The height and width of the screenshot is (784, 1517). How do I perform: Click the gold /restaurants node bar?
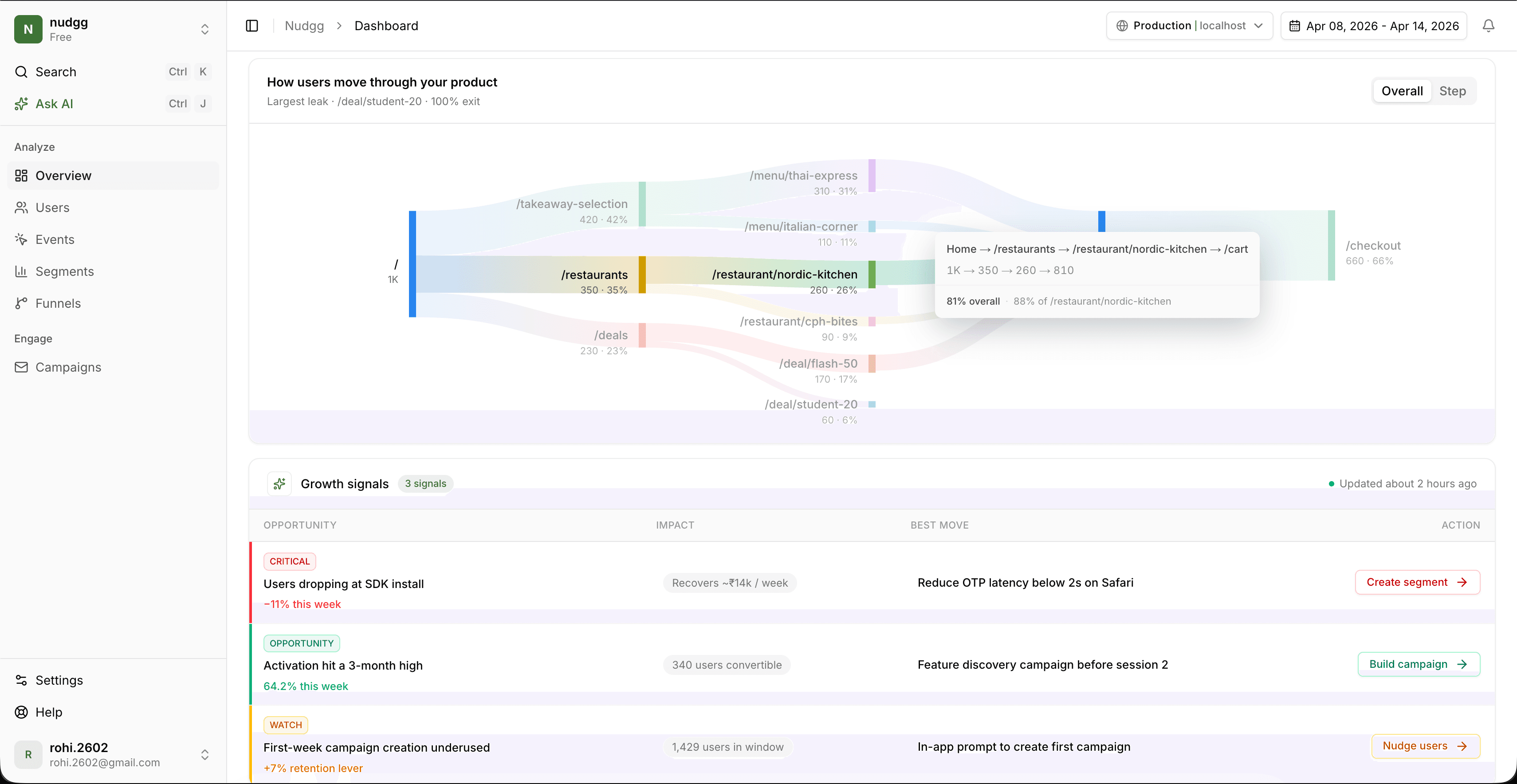(642, 274)
